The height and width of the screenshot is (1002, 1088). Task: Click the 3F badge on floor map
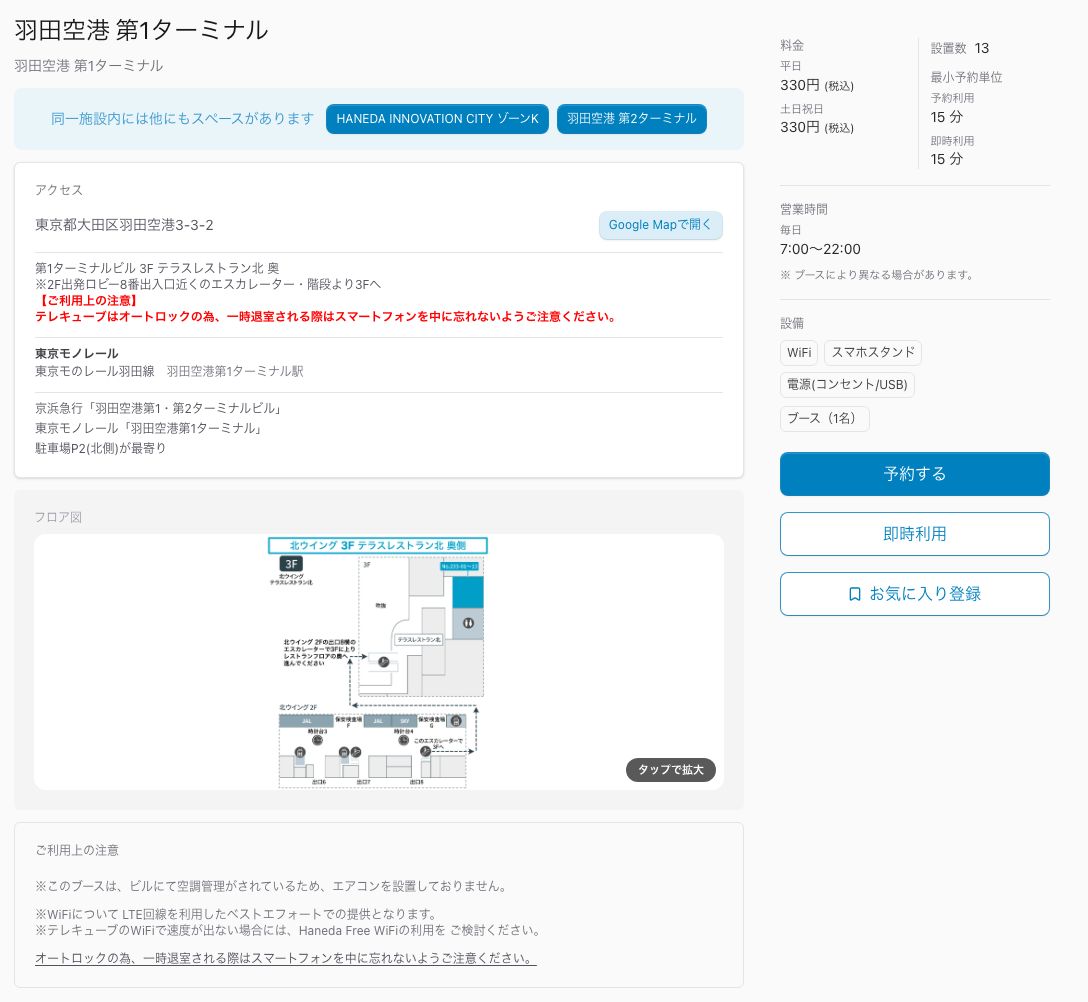click(x=291, y=563)
